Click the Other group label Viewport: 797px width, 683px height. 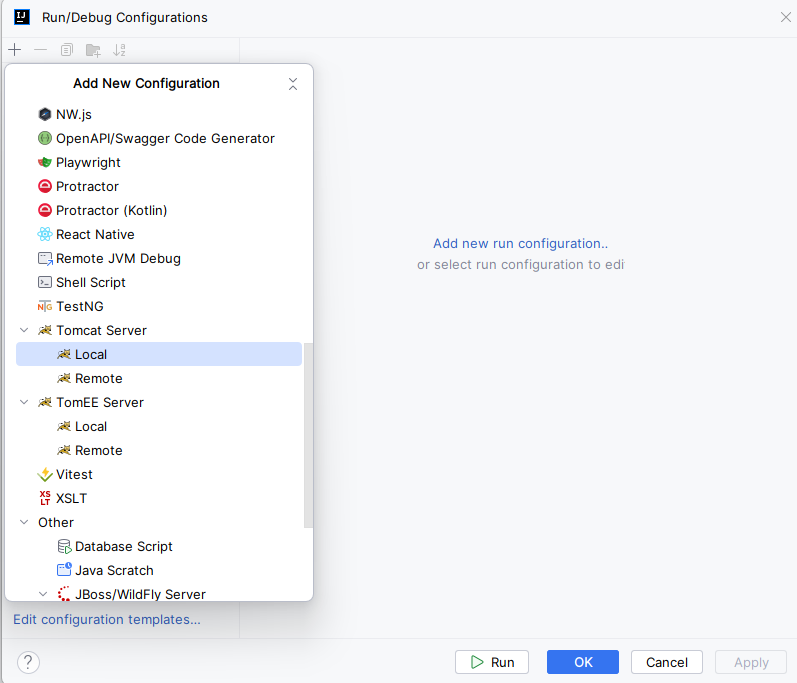tap(56, 522)
